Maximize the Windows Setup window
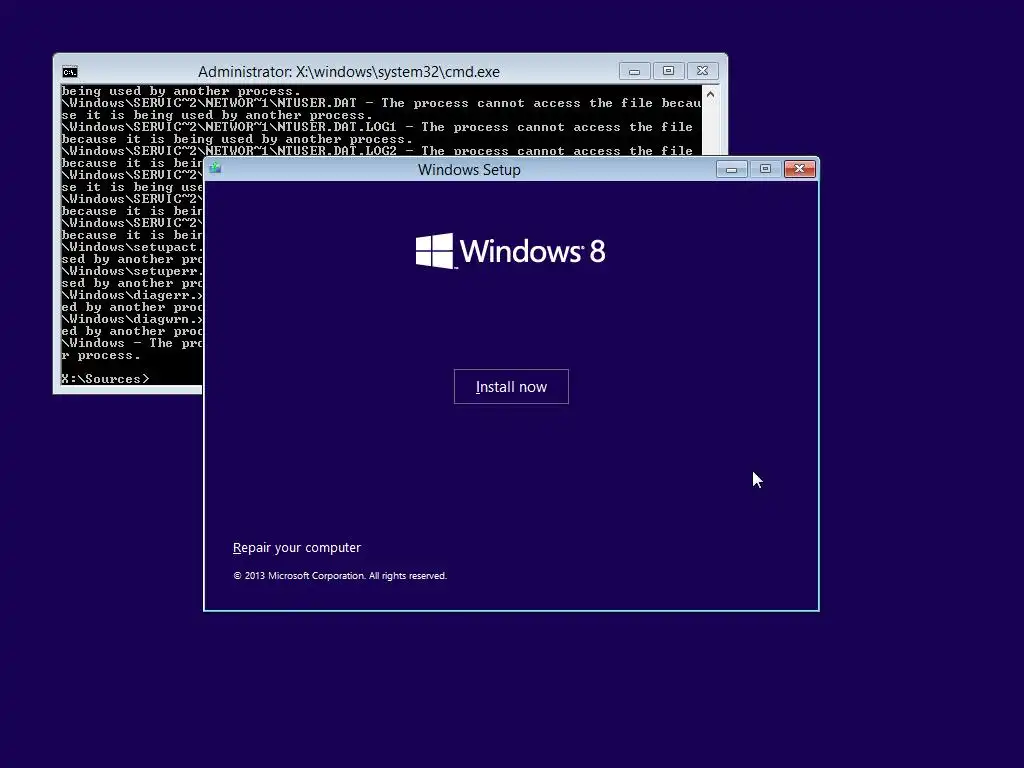Viewport: 1024px width, 768px height. pyautogui.click(x=765, y=169)
